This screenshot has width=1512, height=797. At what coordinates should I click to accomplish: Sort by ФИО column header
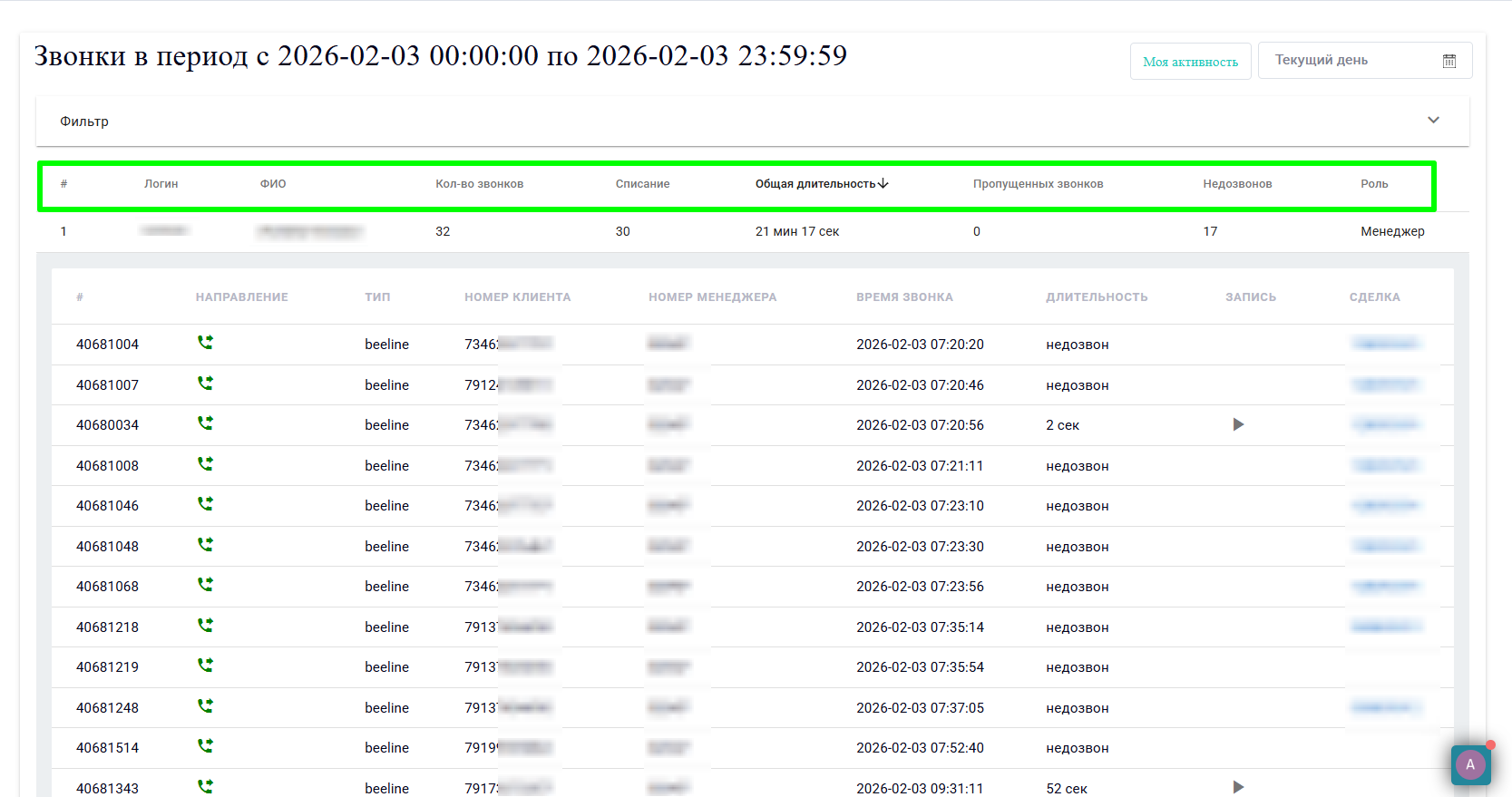[x=273, y=184]
